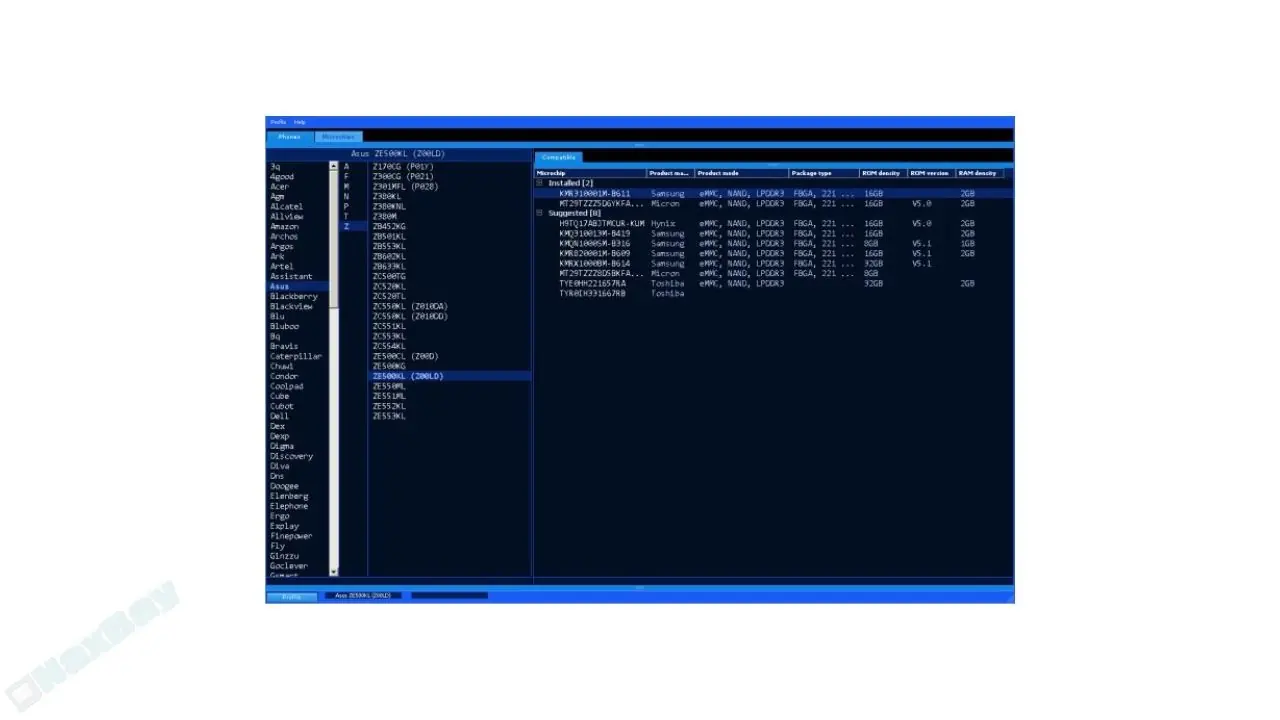Sort by the Microchip column header

[x=591, y=173]
